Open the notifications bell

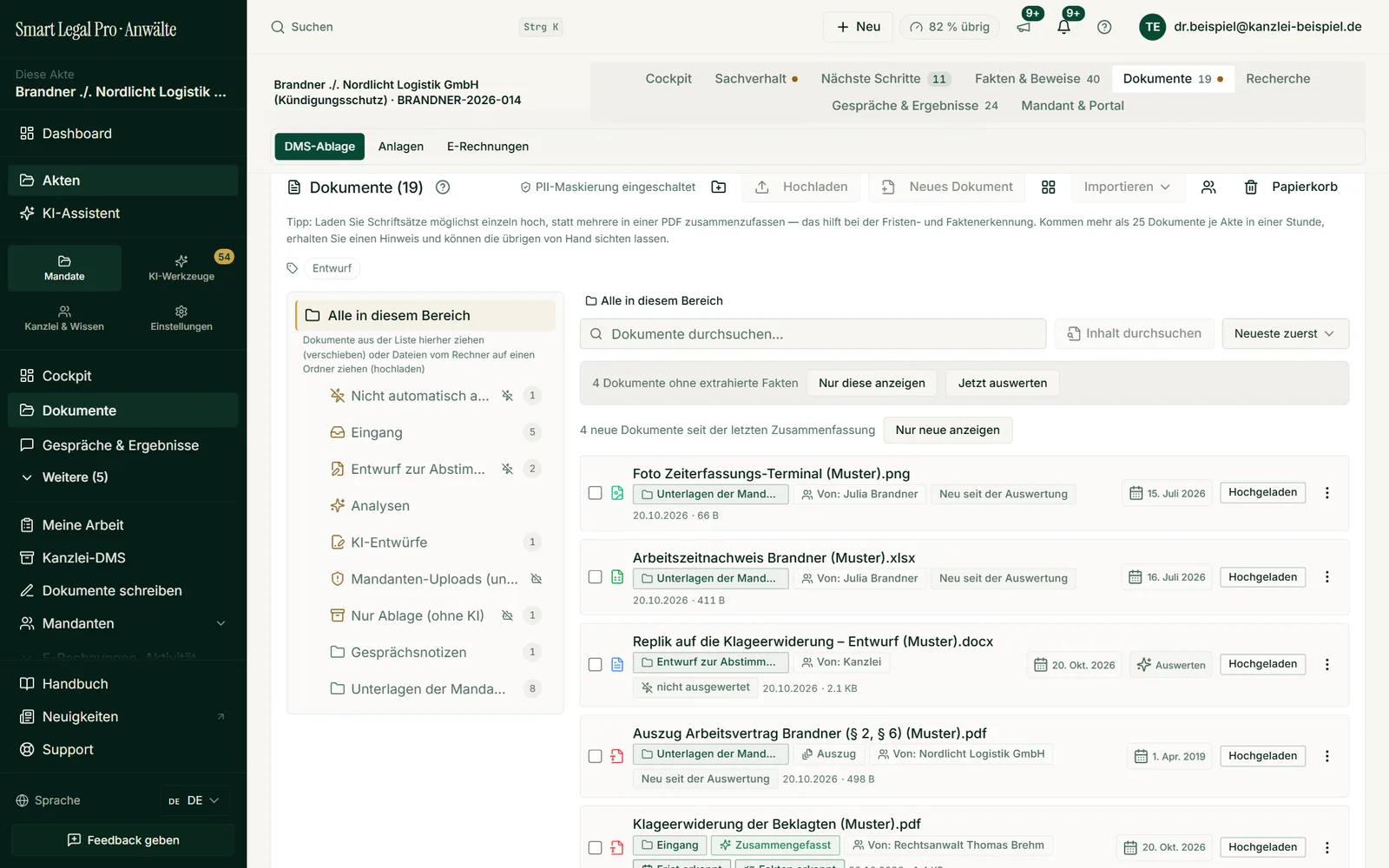[1063, 27]
